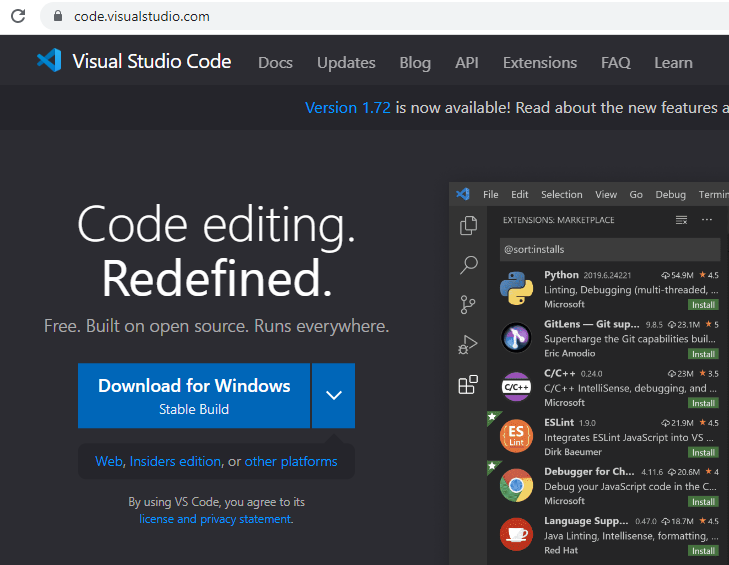Click the @sort:installs search field
Viewport: 729px width, 565px height.
[x=610, y=249]
